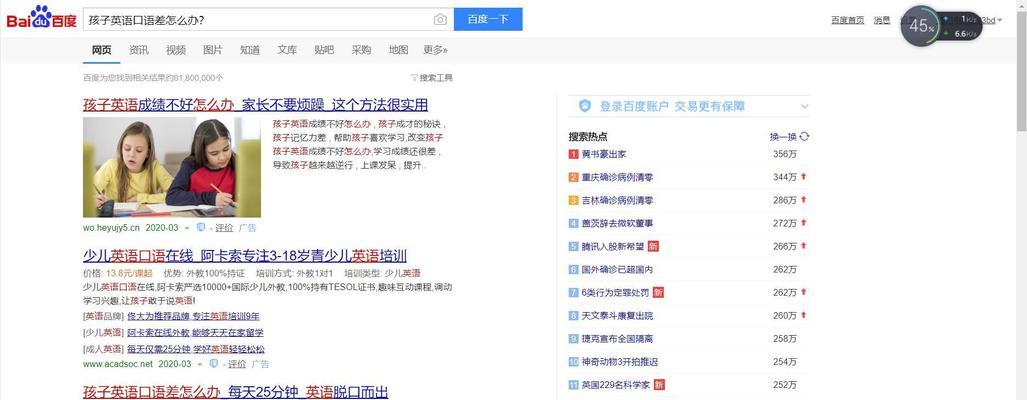Click the shield icon in login banner
Viewport: 1027px width, 400px height.
coord(585,106)
